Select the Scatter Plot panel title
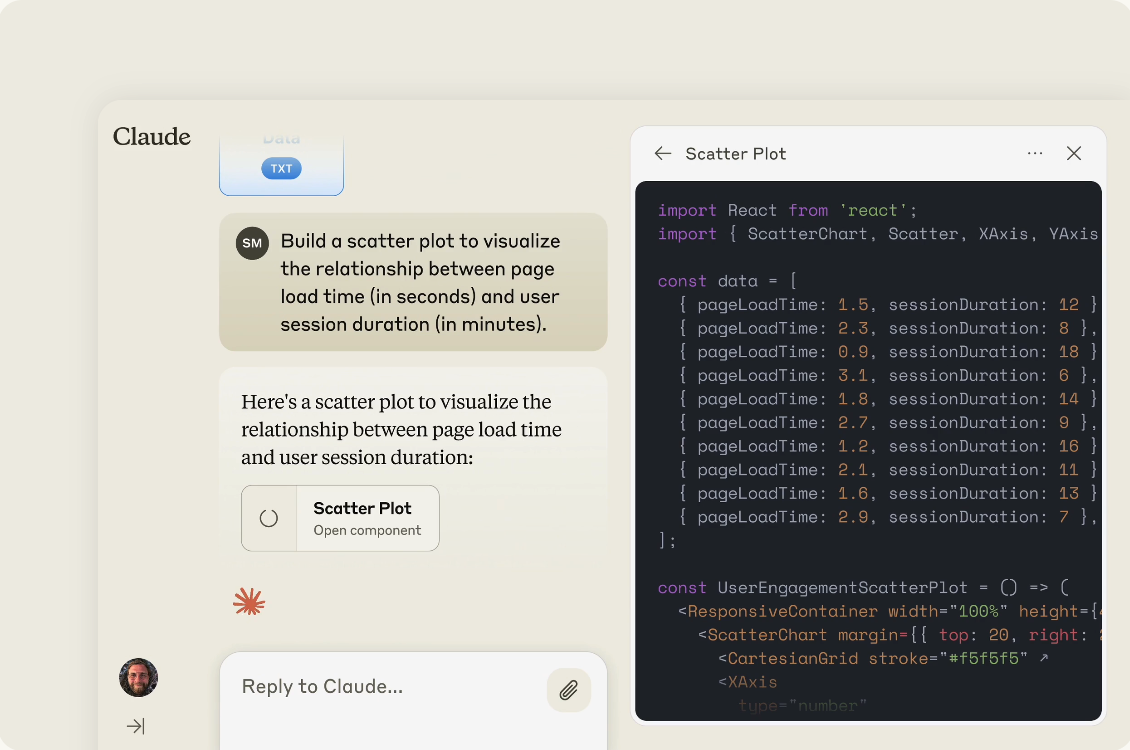 click(736, 154)
